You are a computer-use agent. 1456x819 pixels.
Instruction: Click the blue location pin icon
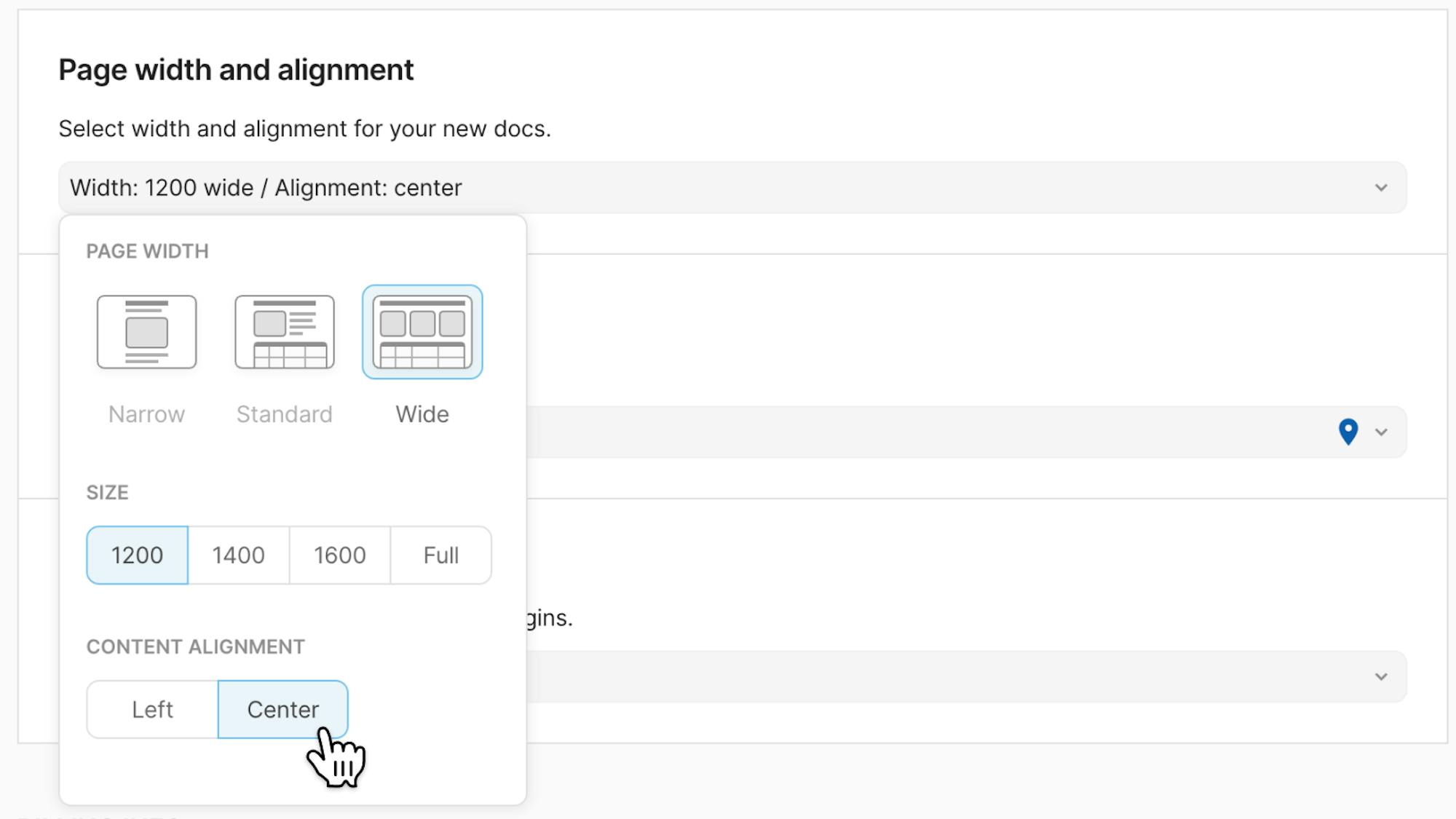(1348, 432)
